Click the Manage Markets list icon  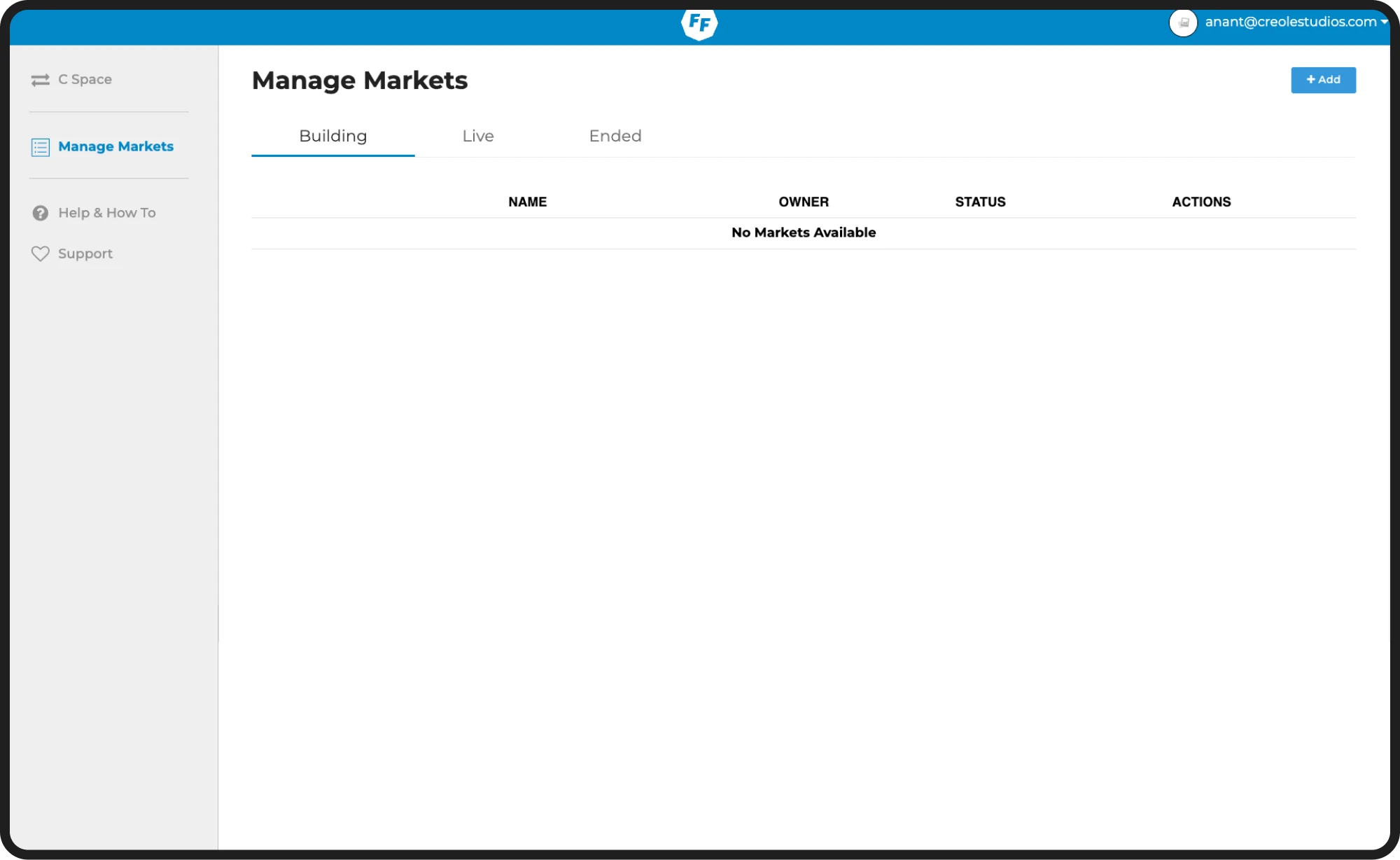41,147
